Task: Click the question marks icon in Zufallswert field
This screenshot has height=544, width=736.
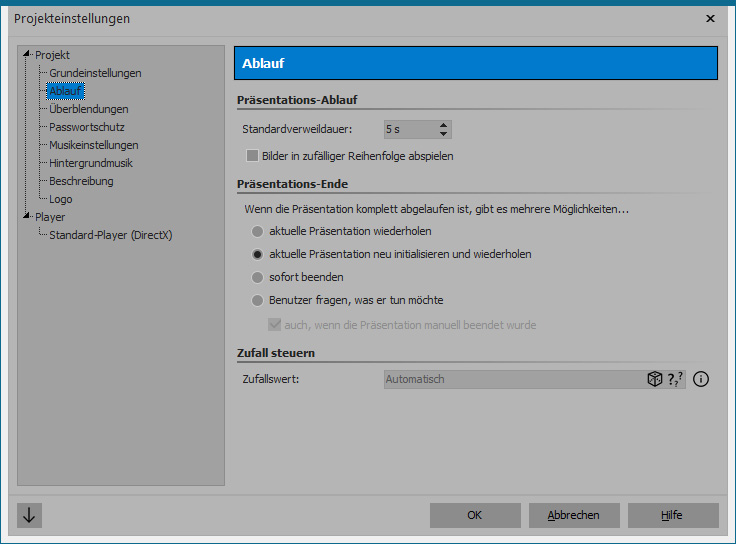Action: (x=674, y=379)
